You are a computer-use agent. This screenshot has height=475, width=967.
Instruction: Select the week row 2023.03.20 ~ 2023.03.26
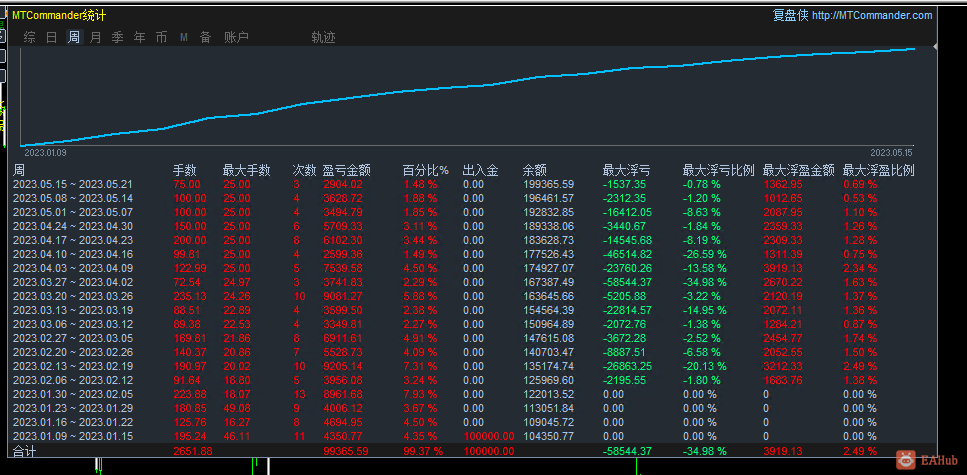coord(472,296)
